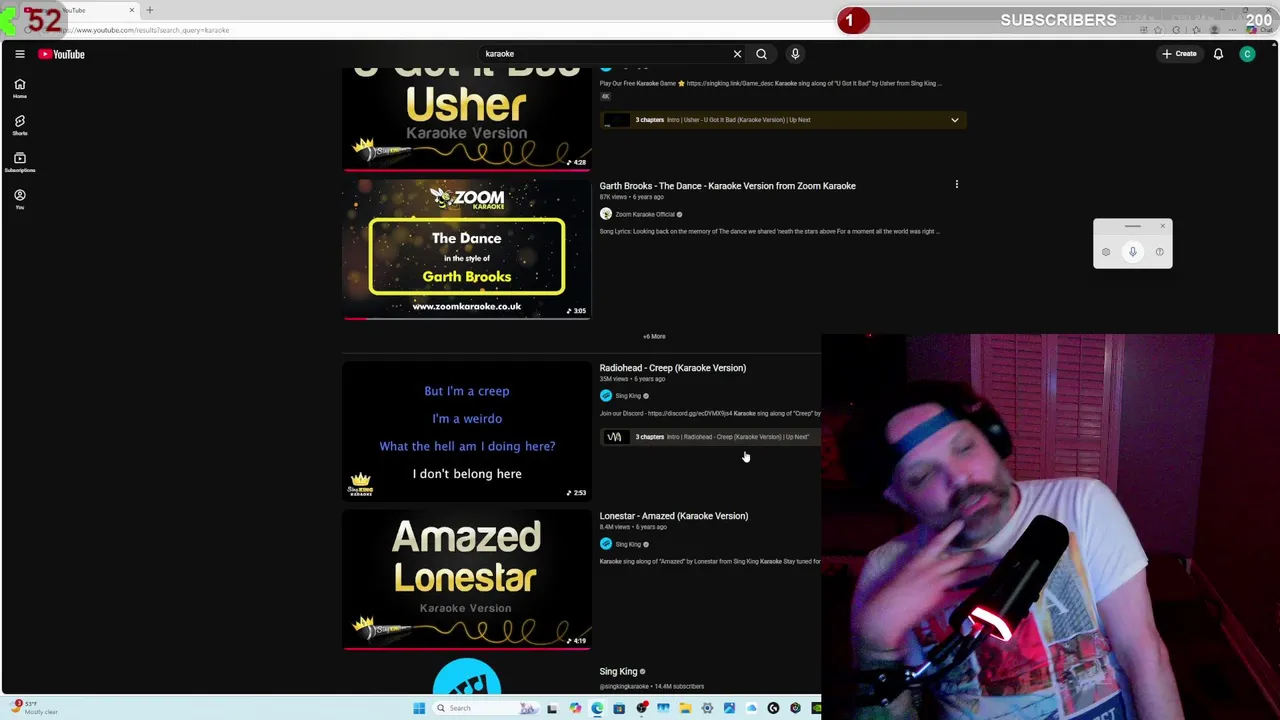Click the magnifier search button
Image resolution: width=1280 pixels, height=720 pixels.
pos(761,54)
